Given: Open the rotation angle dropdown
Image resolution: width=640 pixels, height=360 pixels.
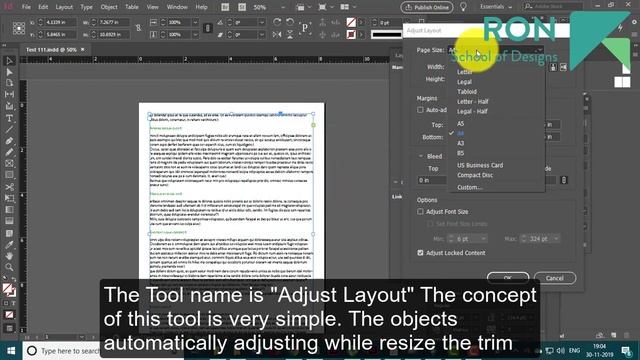Looking at the screenshot, I should (262, 22).
